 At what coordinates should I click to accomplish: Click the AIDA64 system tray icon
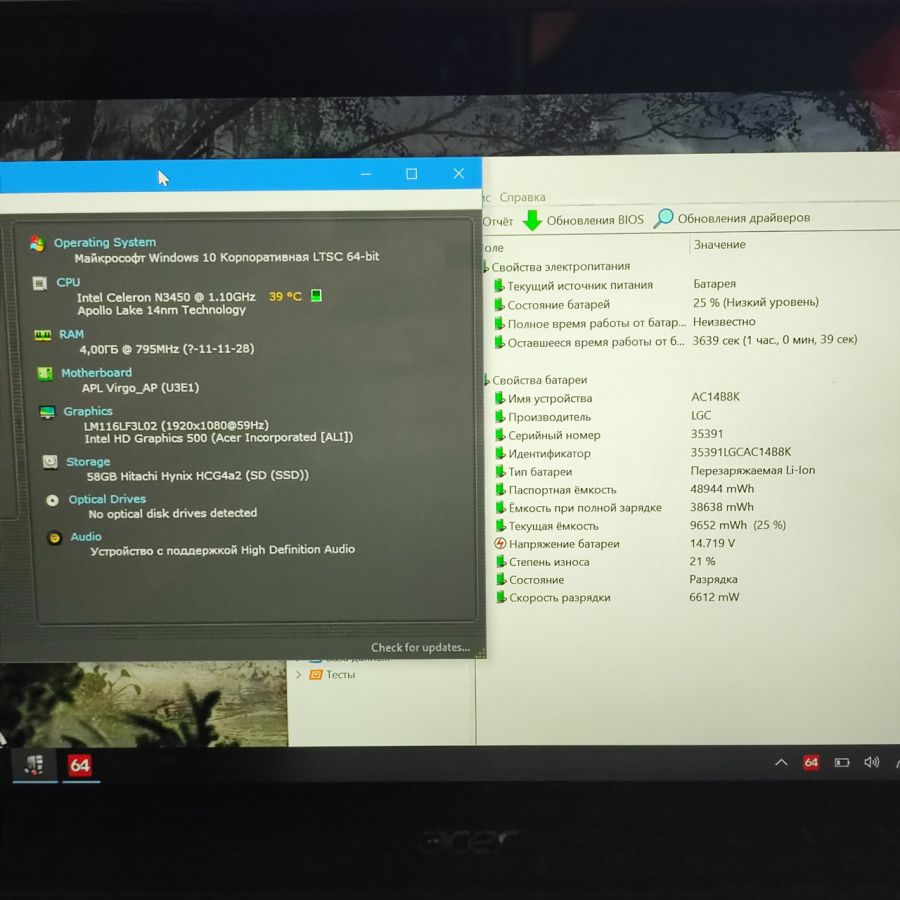(x=811, y=762)
